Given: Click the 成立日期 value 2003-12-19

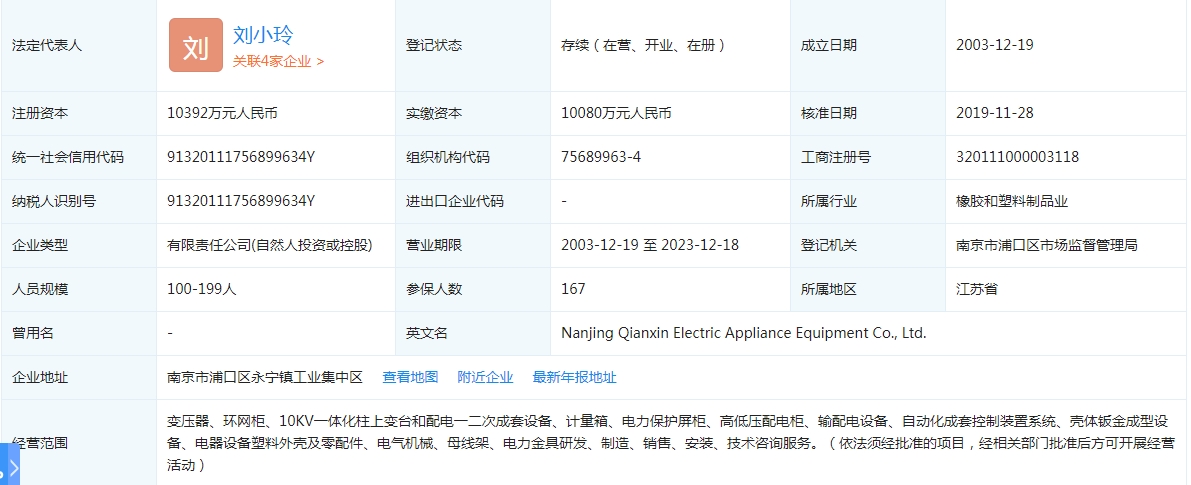Looking at the screenshot, I should pos(994,45).
